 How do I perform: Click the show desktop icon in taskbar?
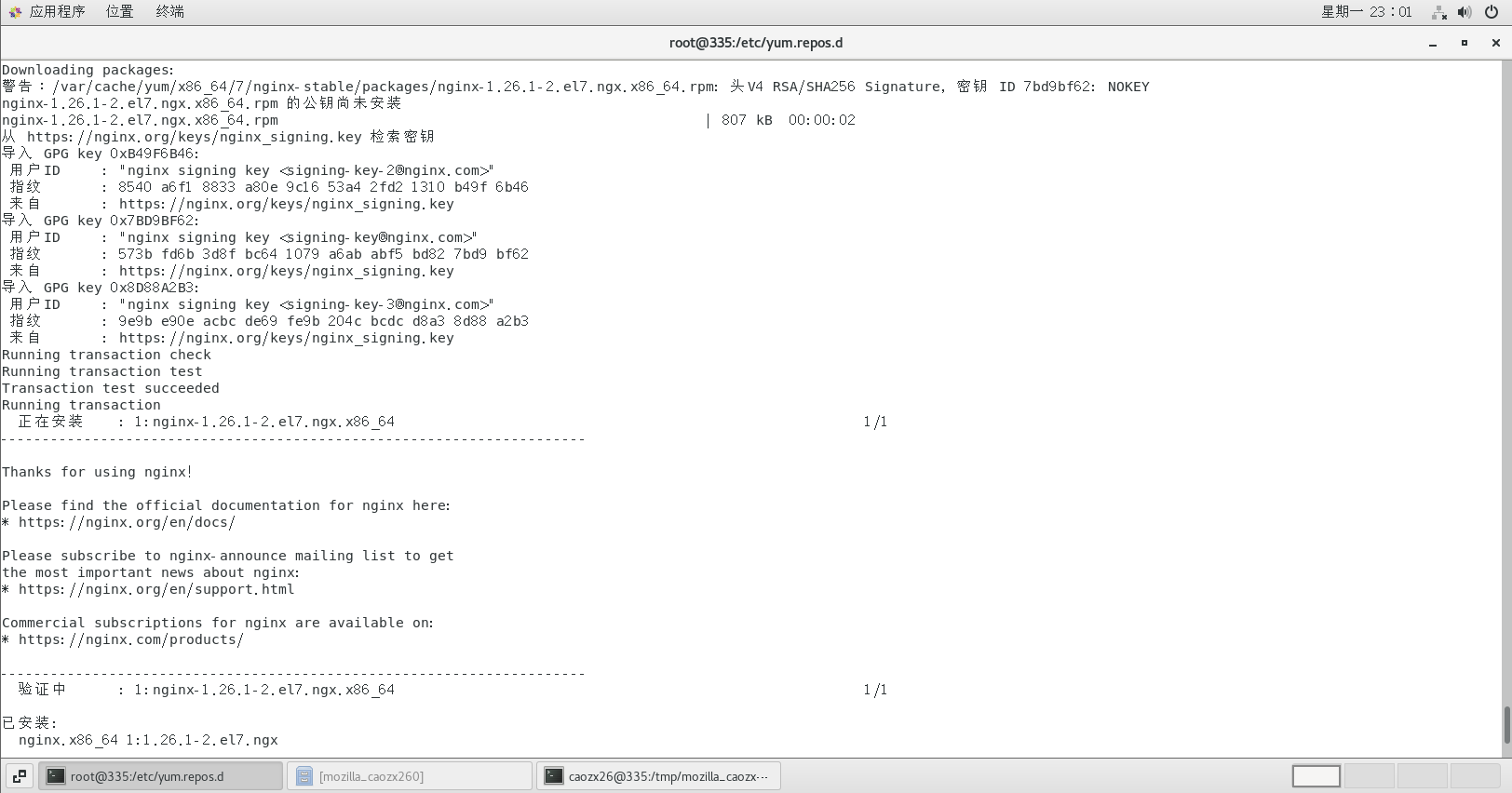click(x=20, y=776)
